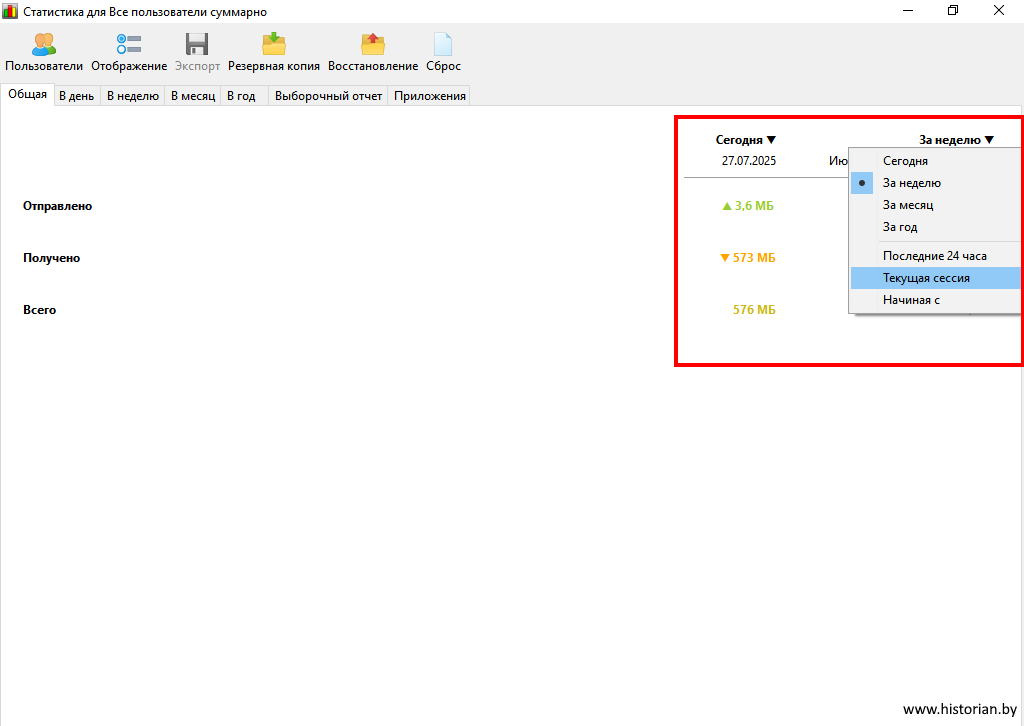Click the Восстановление restore icon
The height and width of the screenshot is (726, 1024).
pos(373,45)
